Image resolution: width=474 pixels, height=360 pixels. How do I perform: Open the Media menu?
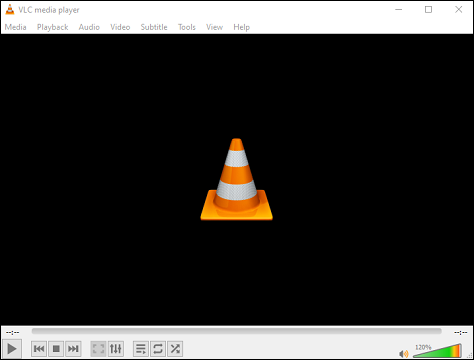[x=15, y=27]
